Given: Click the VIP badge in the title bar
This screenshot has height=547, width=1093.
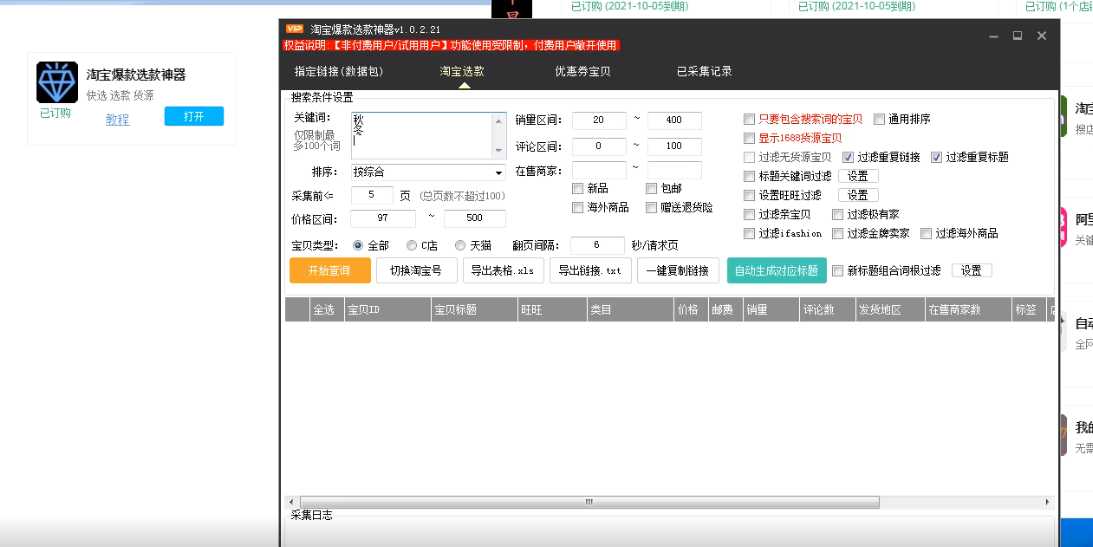Looking at the screenshot, I should pyautogui.click(x=294, y=29).
